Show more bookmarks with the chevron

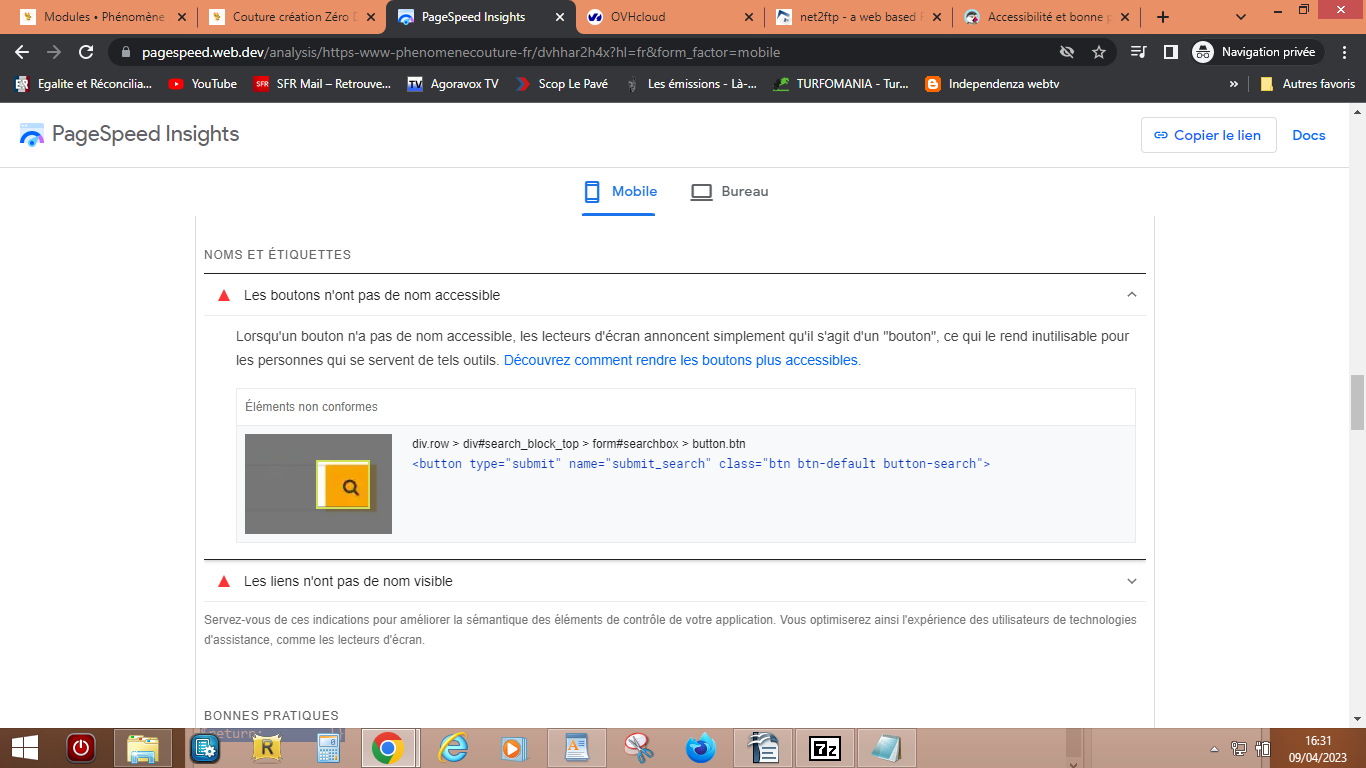click(x=1234, y=84)
